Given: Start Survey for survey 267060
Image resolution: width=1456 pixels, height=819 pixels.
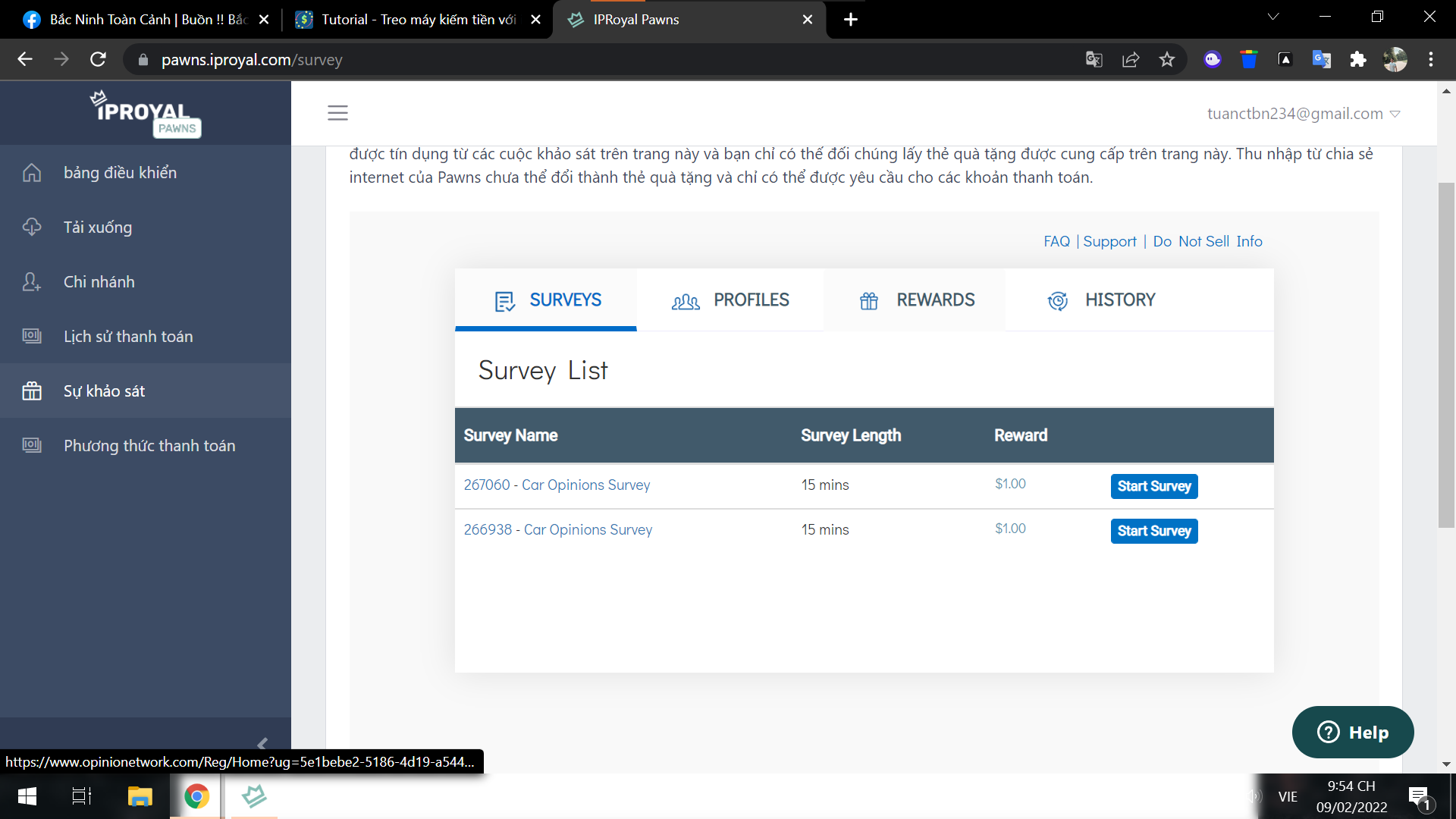Looking at the screenshot, I should 1154,486.
